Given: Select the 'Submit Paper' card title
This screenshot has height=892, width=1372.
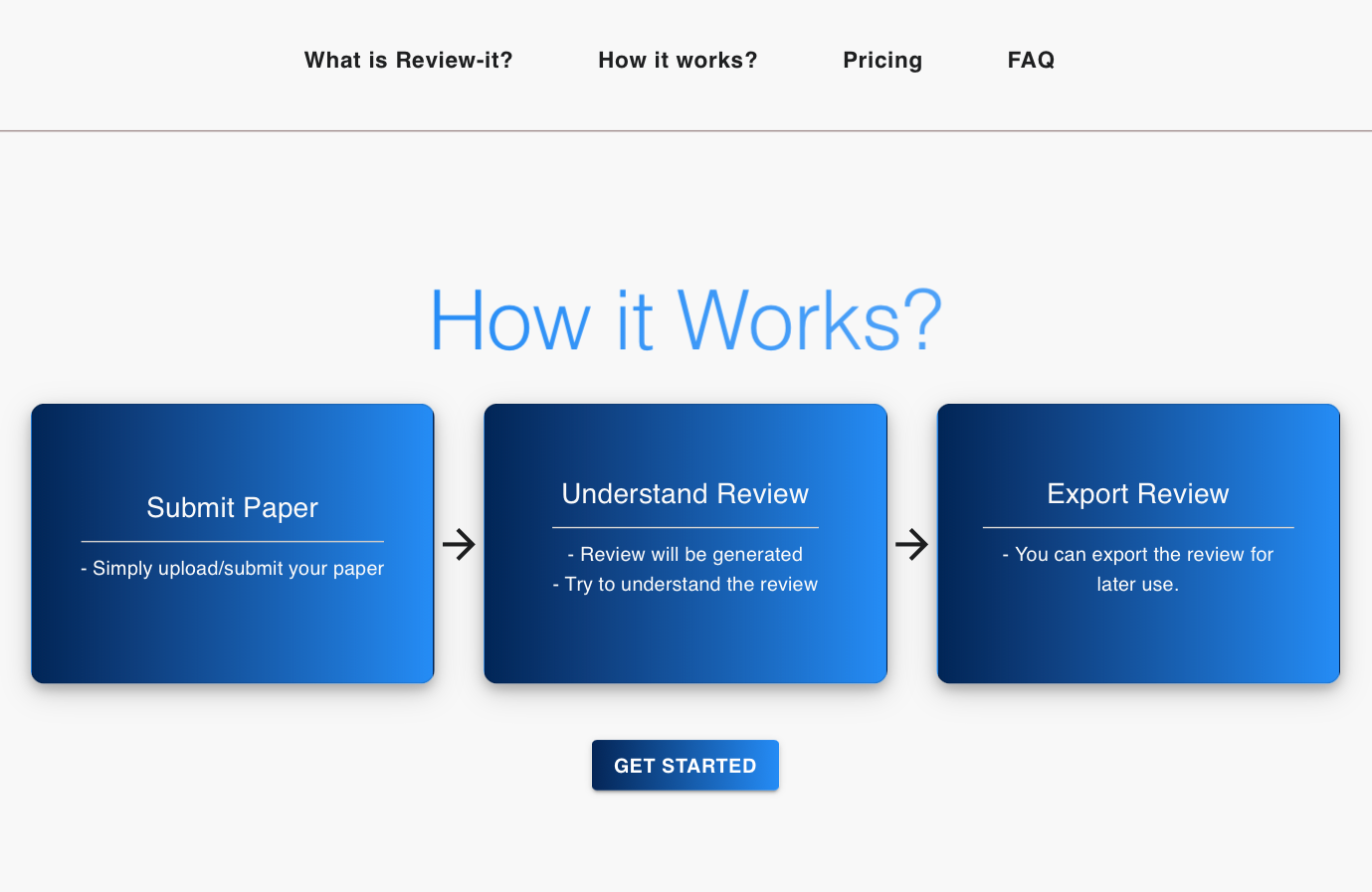Looking at the screenshot, I should (x=232, y=508).
